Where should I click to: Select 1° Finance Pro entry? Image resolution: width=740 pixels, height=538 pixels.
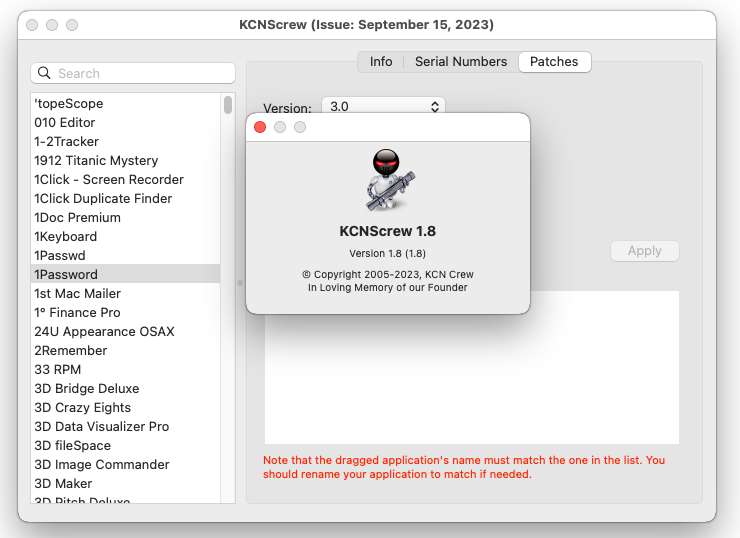(126, 312)
